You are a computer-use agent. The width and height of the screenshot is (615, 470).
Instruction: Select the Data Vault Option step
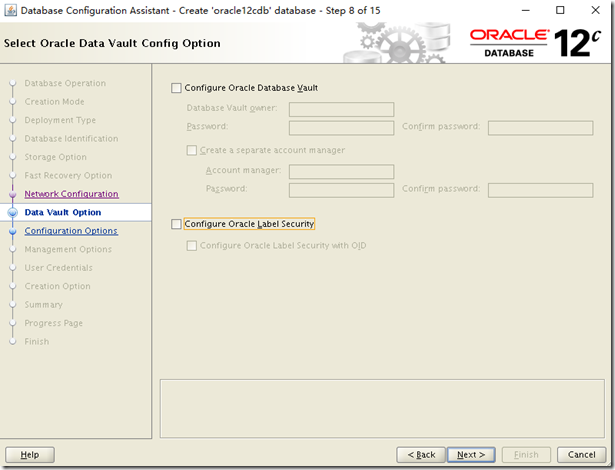pos(63,212)
